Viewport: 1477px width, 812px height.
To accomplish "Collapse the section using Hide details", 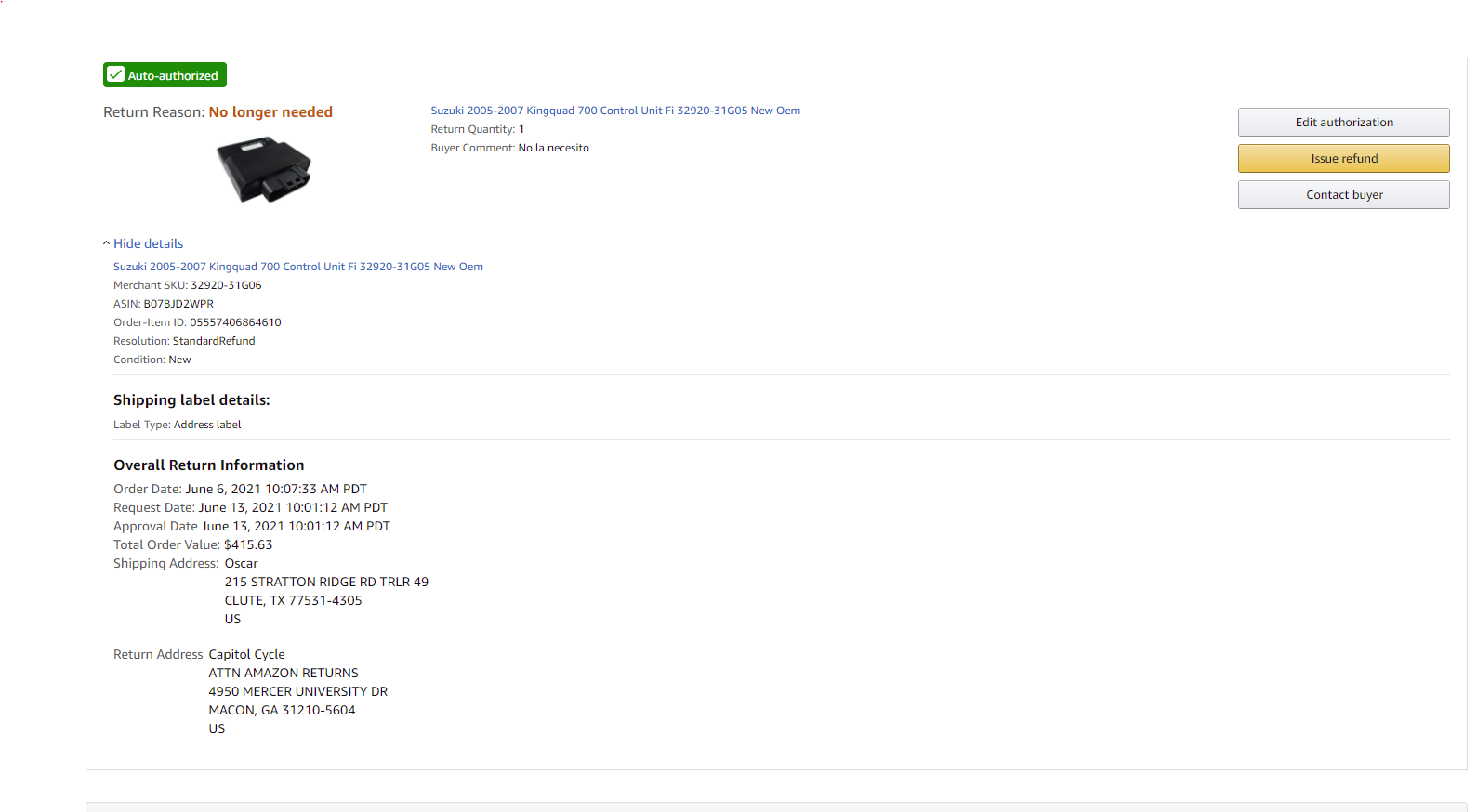I will (149, 243).
